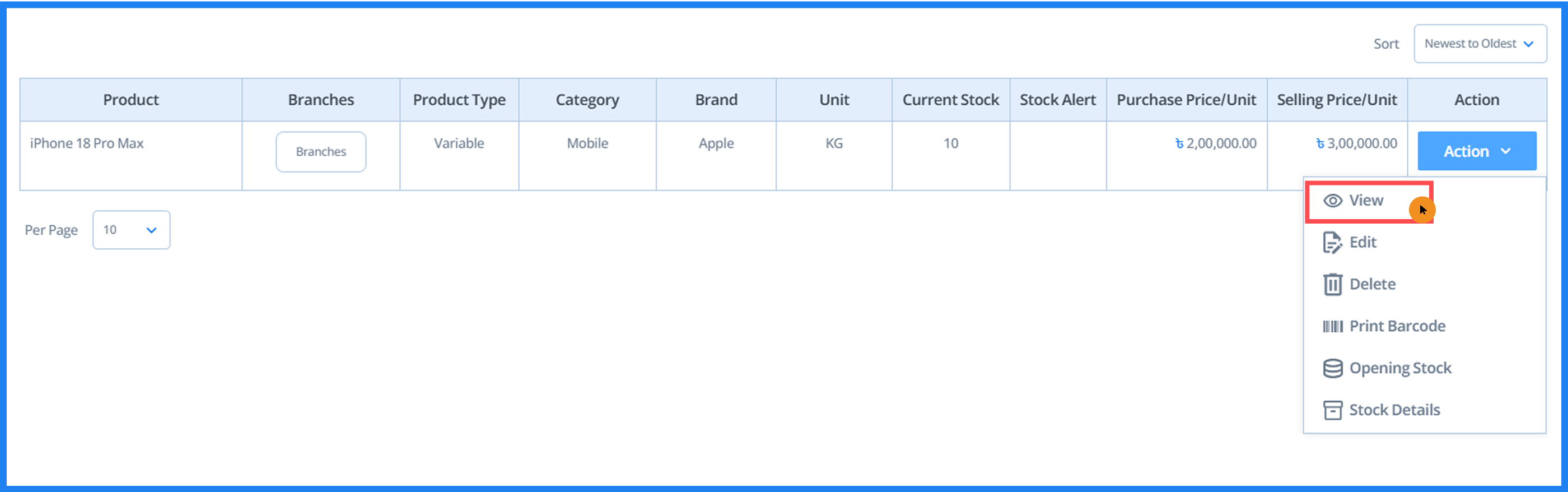Click the taka symbol in the purchase price
This screenshot has width=1568, height=492.
coord(1179,143)
